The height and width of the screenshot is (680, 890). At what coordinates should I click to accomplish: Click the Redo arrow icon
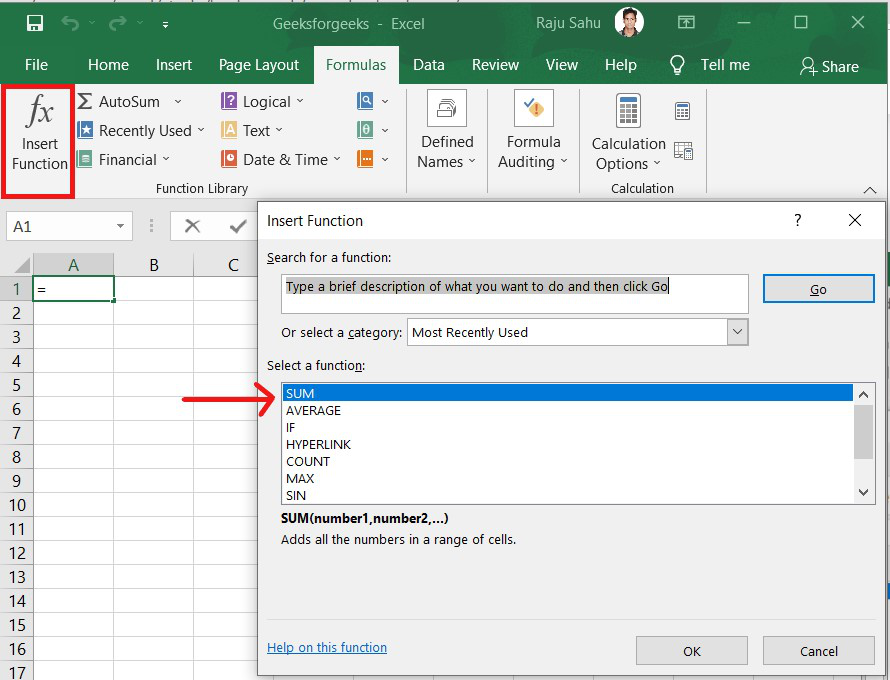point(117,23)
